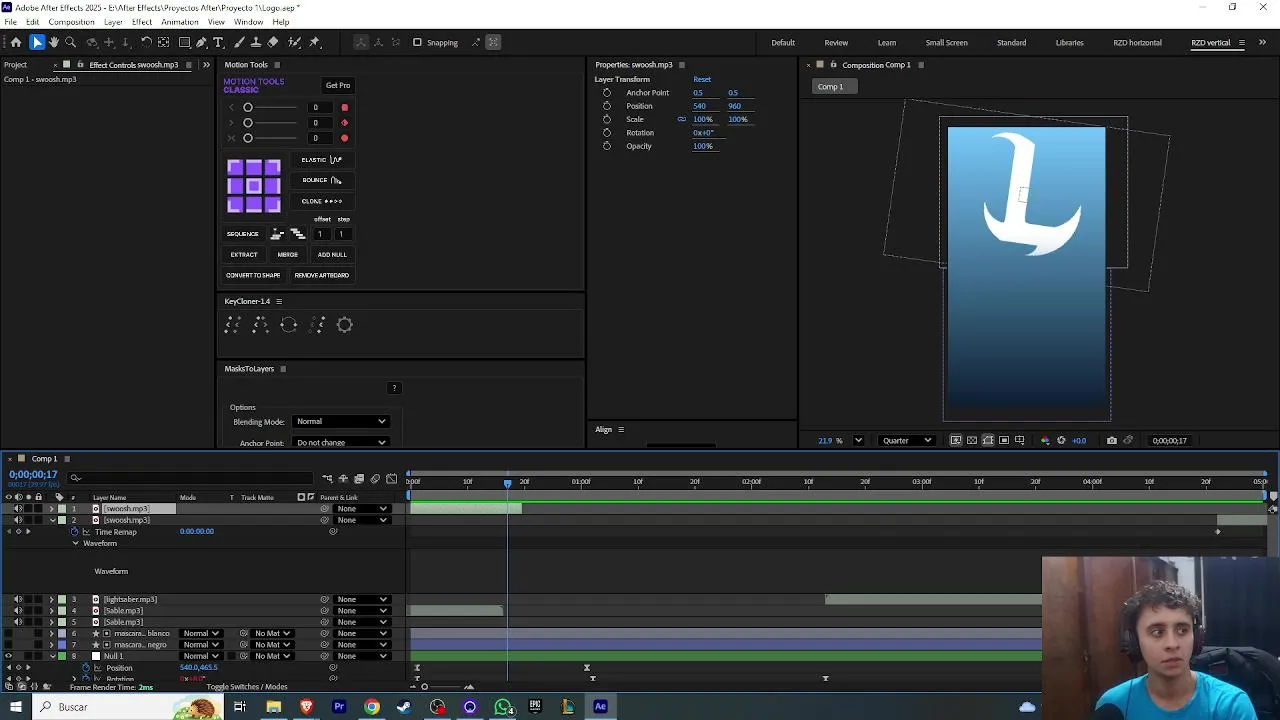This screenshot has width=1280, height=720.
Task: Select the Home icon in the toolbar
Action: point(15,42)
